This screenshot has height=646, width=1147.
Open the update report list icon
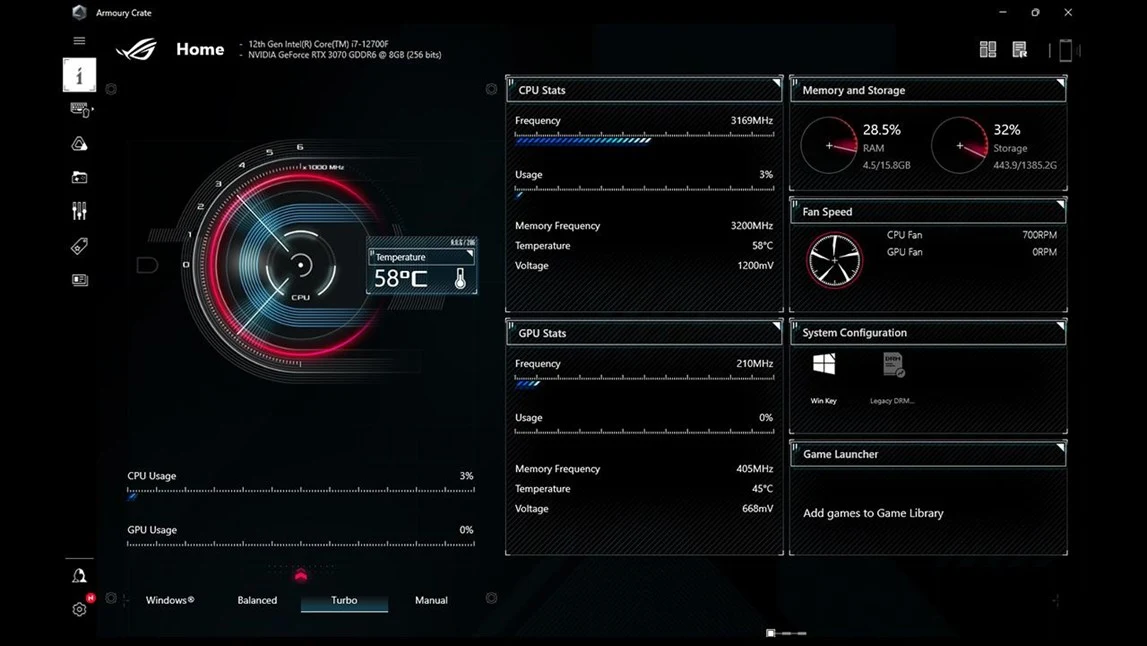click(x=1019, y=49)
